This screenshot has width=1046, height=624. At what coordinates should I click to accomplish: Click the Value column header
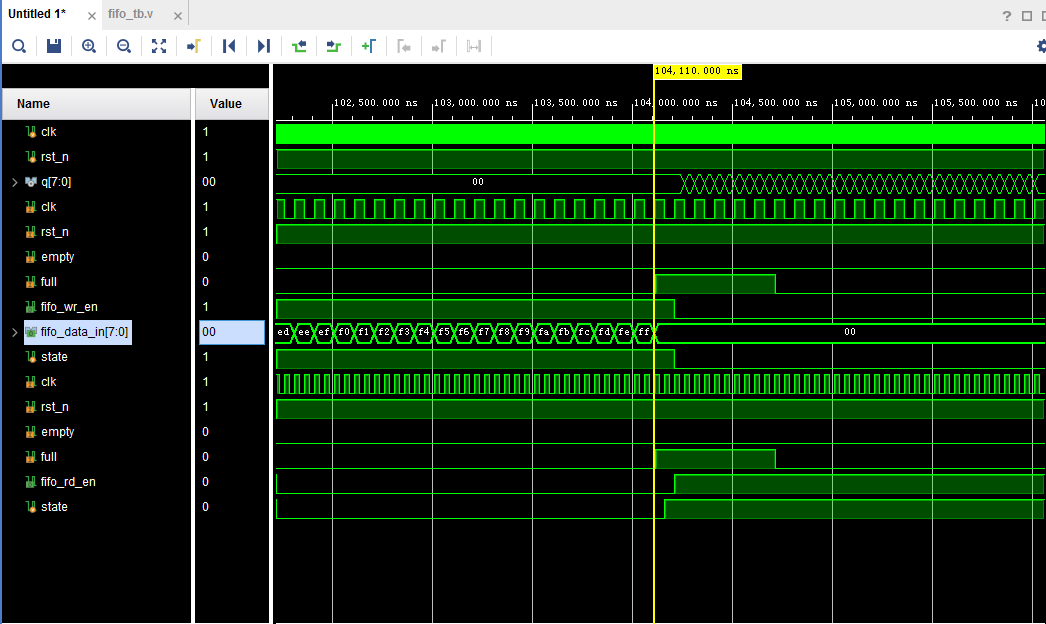pyautogui.click(x=225, y=104)
